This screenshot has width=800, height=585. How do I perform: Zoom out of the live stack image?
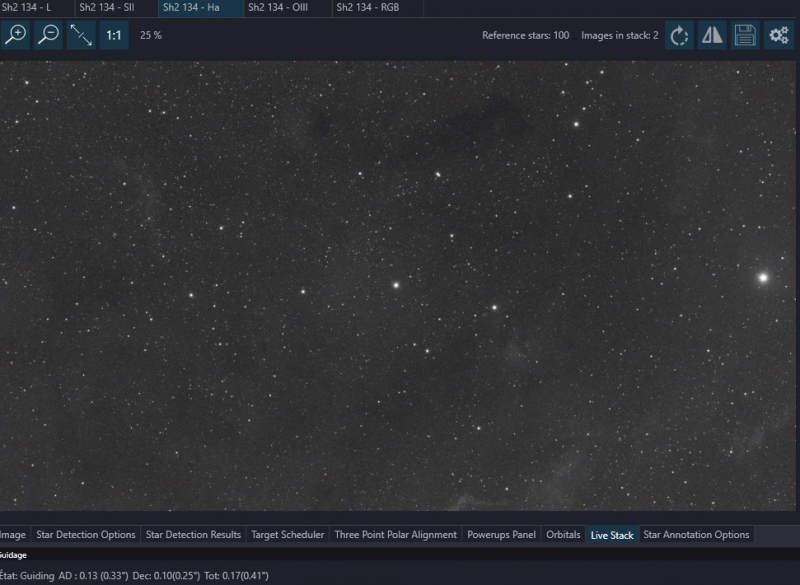(x=48, y=35)
